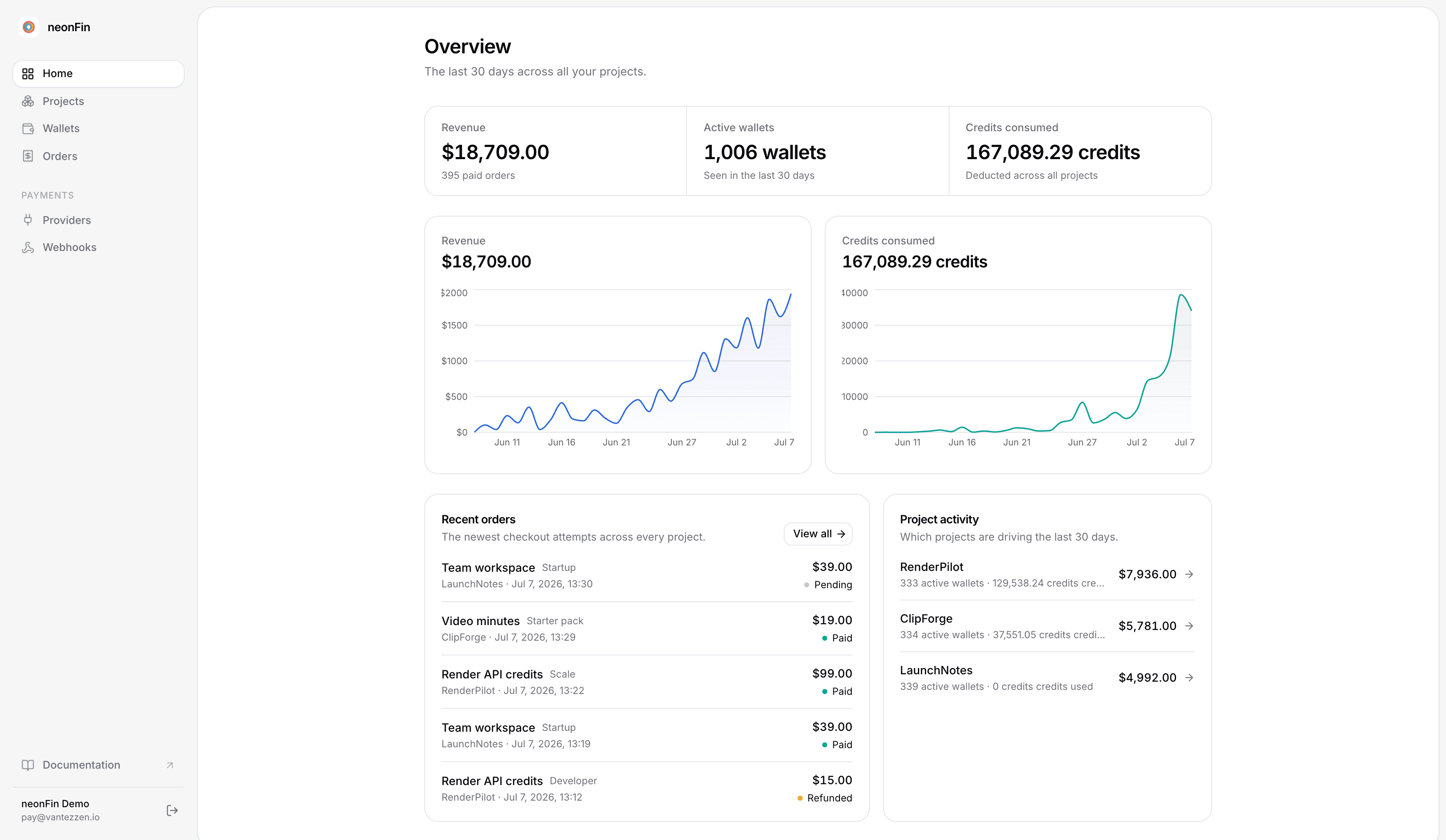Click the $15.00 order amount
The image size is (1446, 840).
point(832,780)
